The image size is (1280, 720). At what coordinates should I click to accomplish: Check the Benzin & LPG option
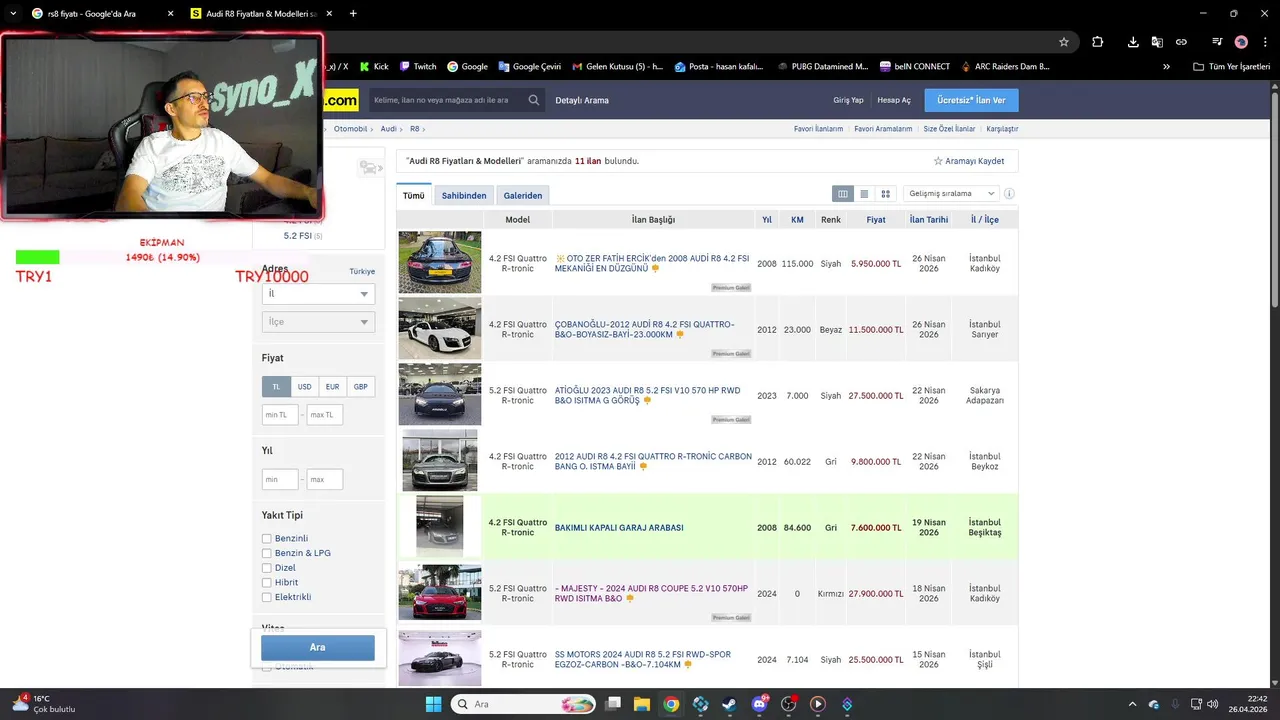pyautogui.click(x=267, y=553)
